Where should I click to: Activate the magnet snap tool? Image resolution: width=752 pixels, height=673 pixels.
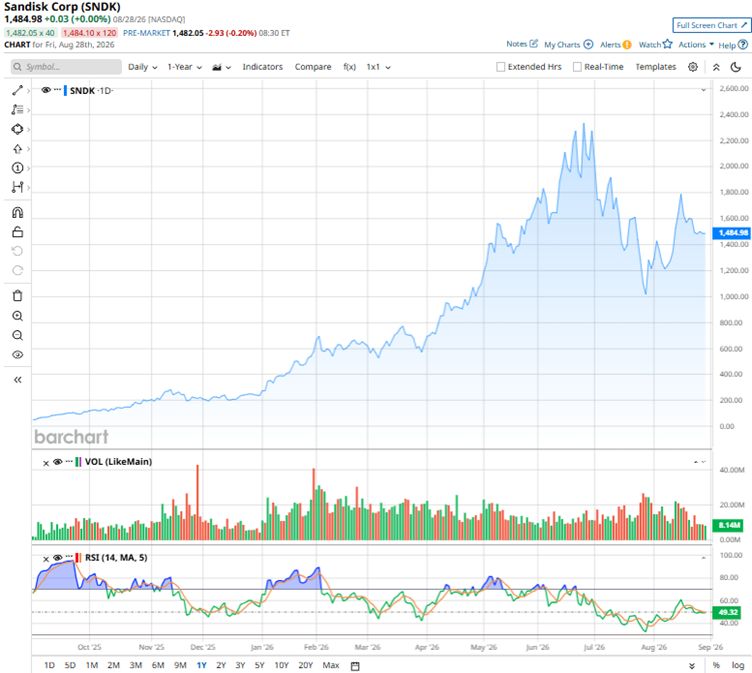pyautogui.click(x=17, y=213)
